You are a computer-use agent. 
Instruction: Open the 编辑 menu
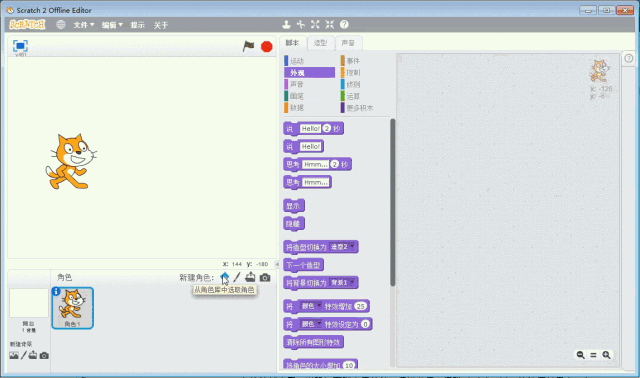pos(112,25)
